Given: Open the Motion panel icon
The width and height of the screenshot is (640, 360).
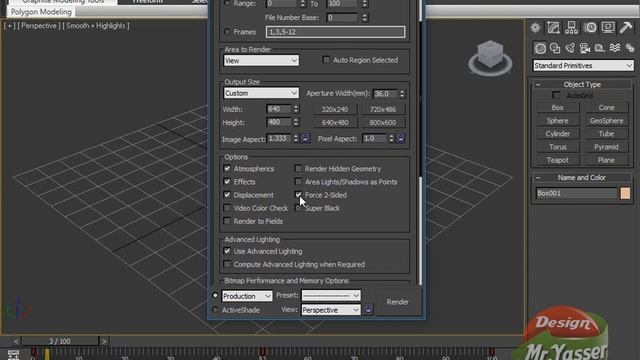Looking at the screenshot, I should tap(590, 28).
